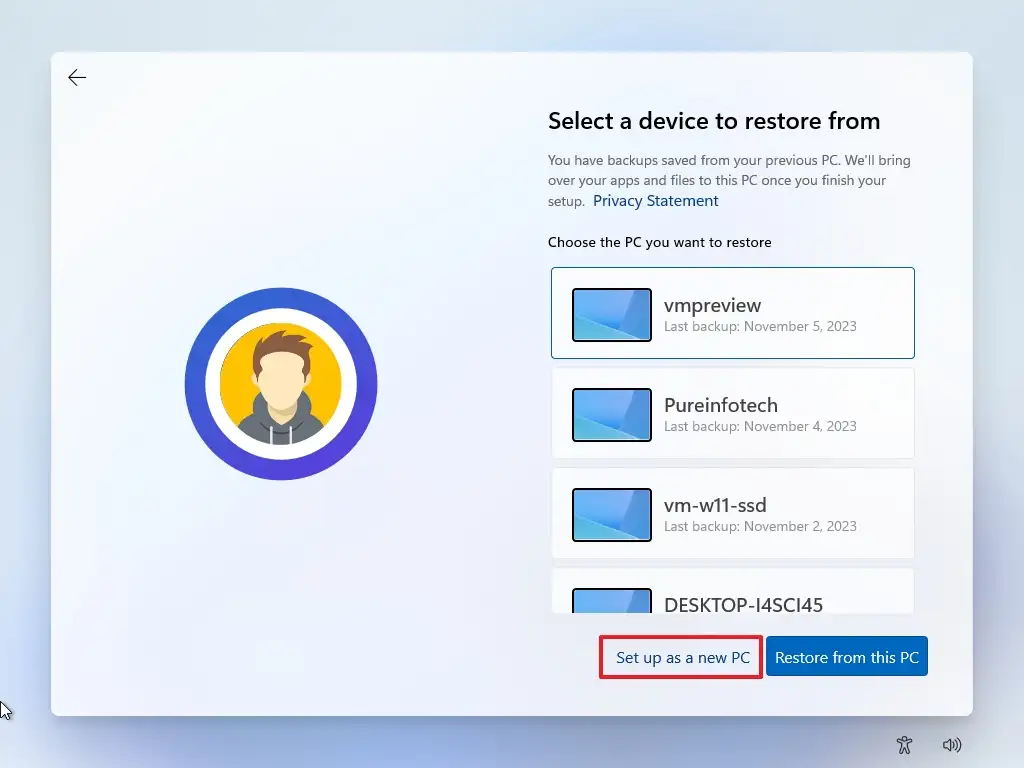
Task: Select the vmpreview device name
Action: (x=712, y=305)
